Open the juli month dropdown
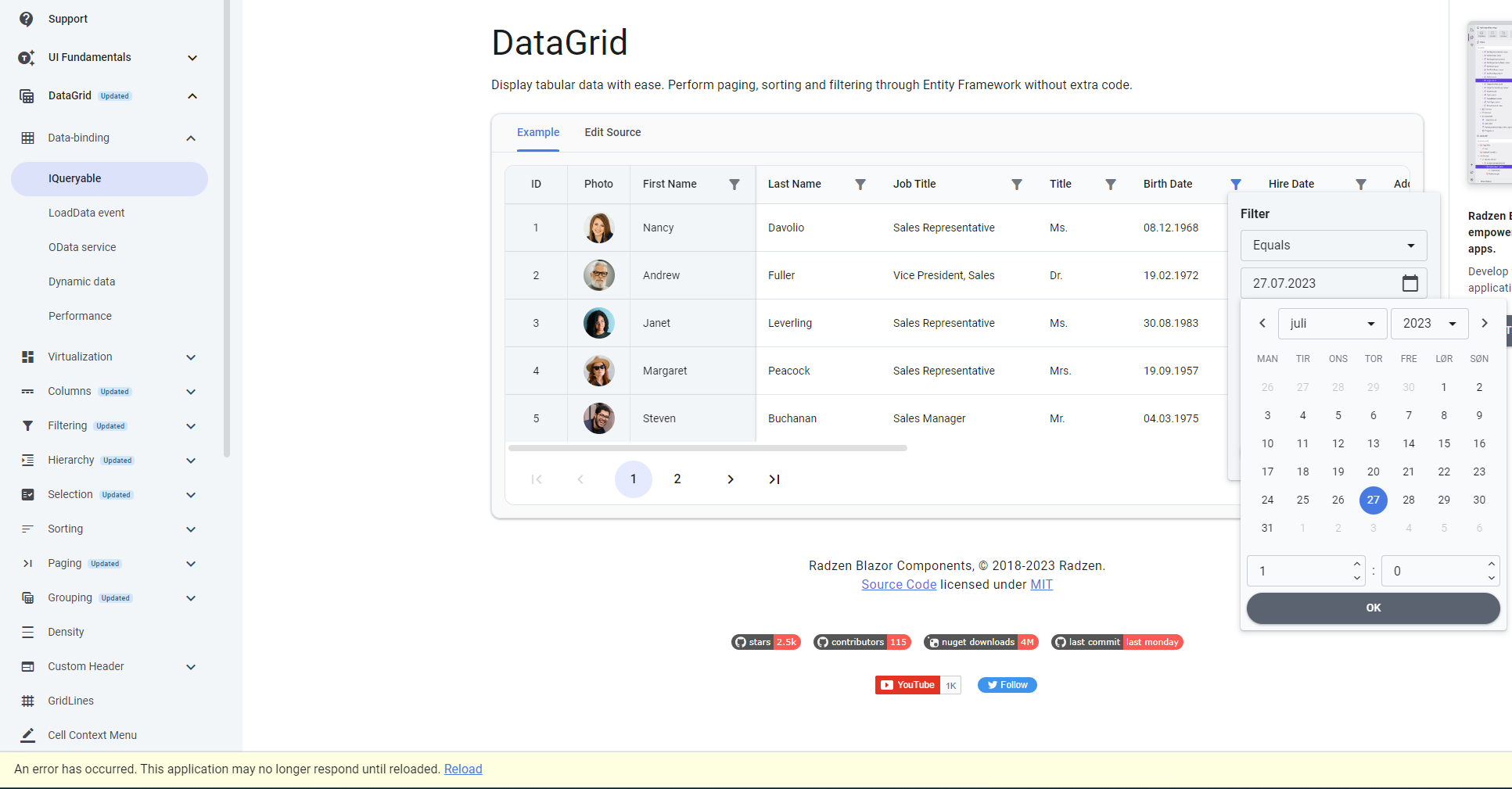This screenshot has height=789, width=1512. pyautogui.click(x=1332, y=323)
